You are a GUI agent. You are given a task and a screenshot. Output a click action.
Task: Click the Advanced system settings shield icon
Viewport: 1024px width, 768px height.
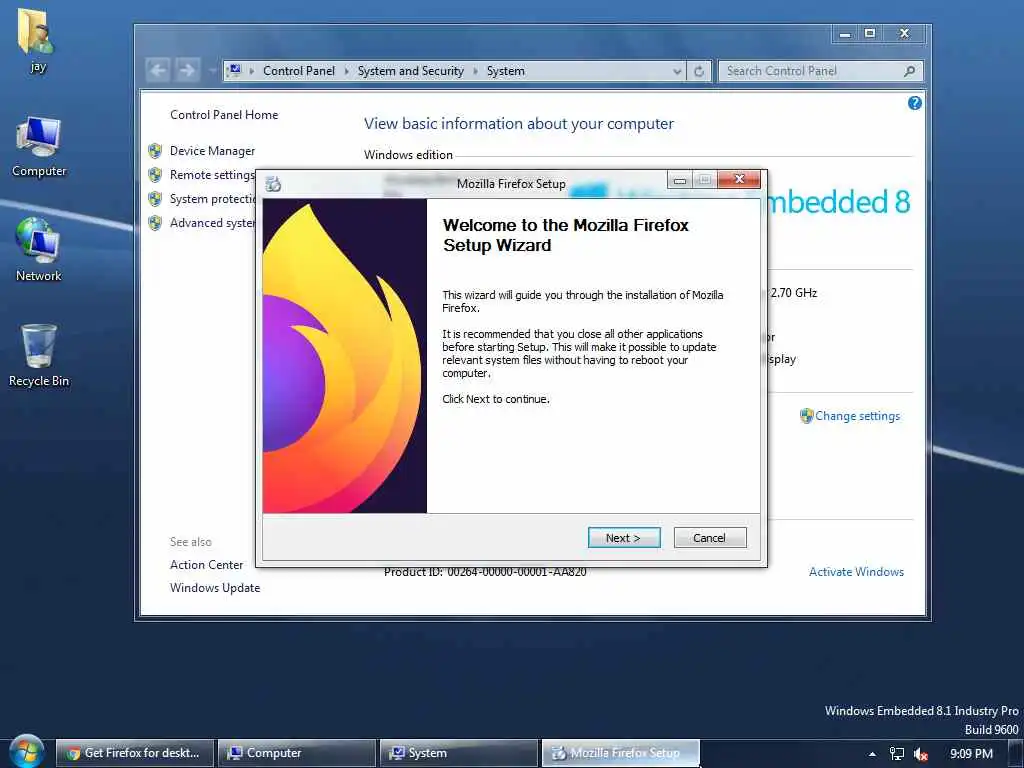coord(155,223)
